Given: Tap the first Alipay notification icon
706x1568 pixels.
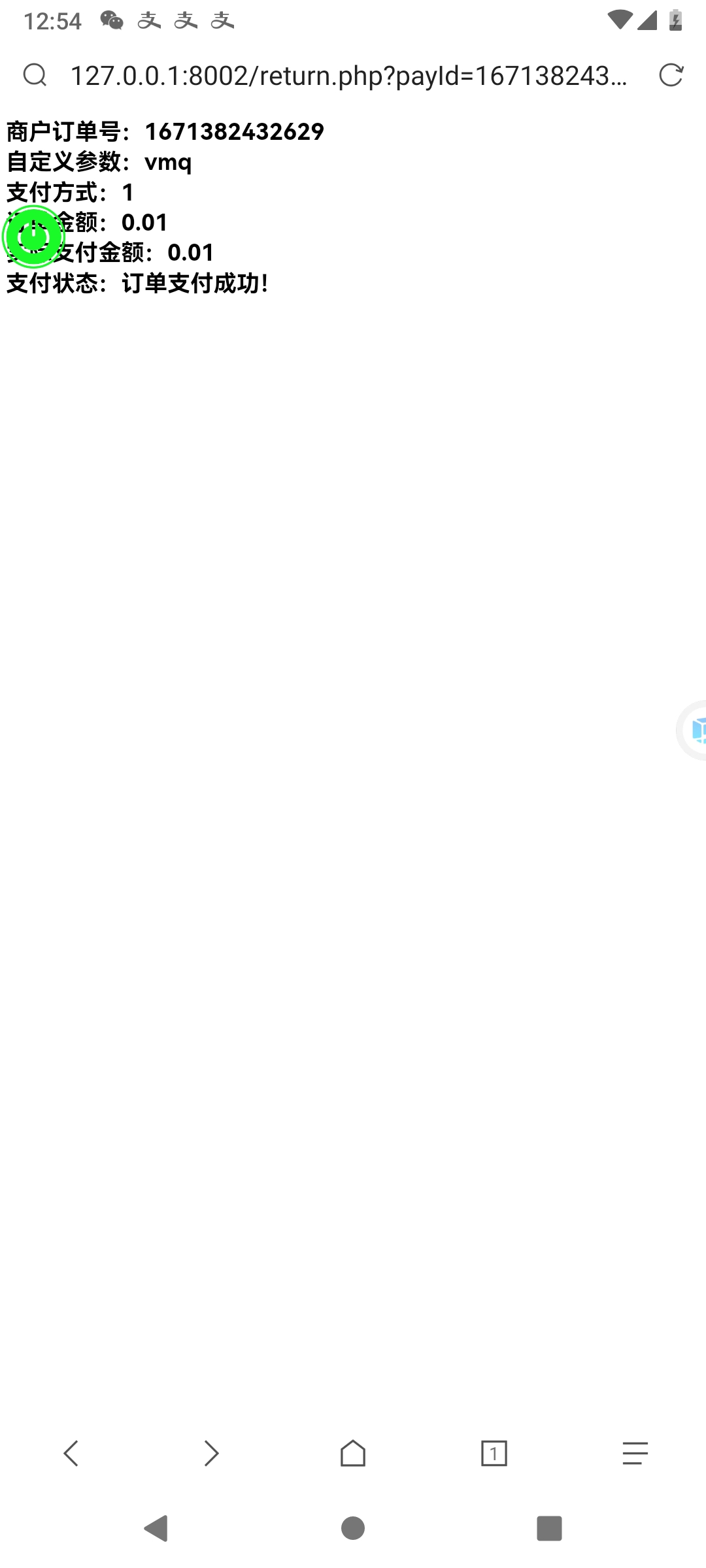Looking at the screenshot, I should [x=149, y=21].
